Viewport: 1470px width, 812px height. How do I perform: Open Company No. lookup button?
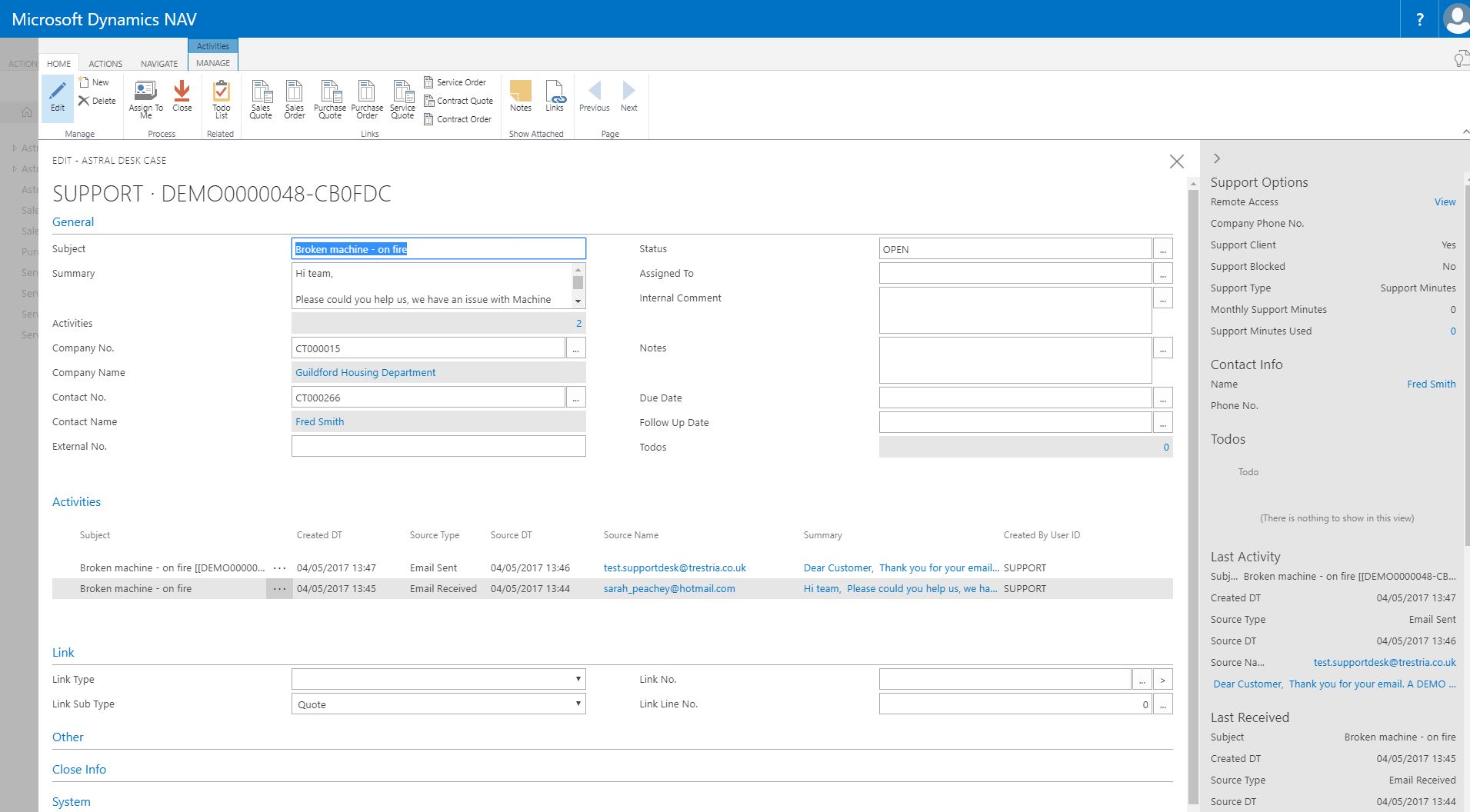coord(575,348)
